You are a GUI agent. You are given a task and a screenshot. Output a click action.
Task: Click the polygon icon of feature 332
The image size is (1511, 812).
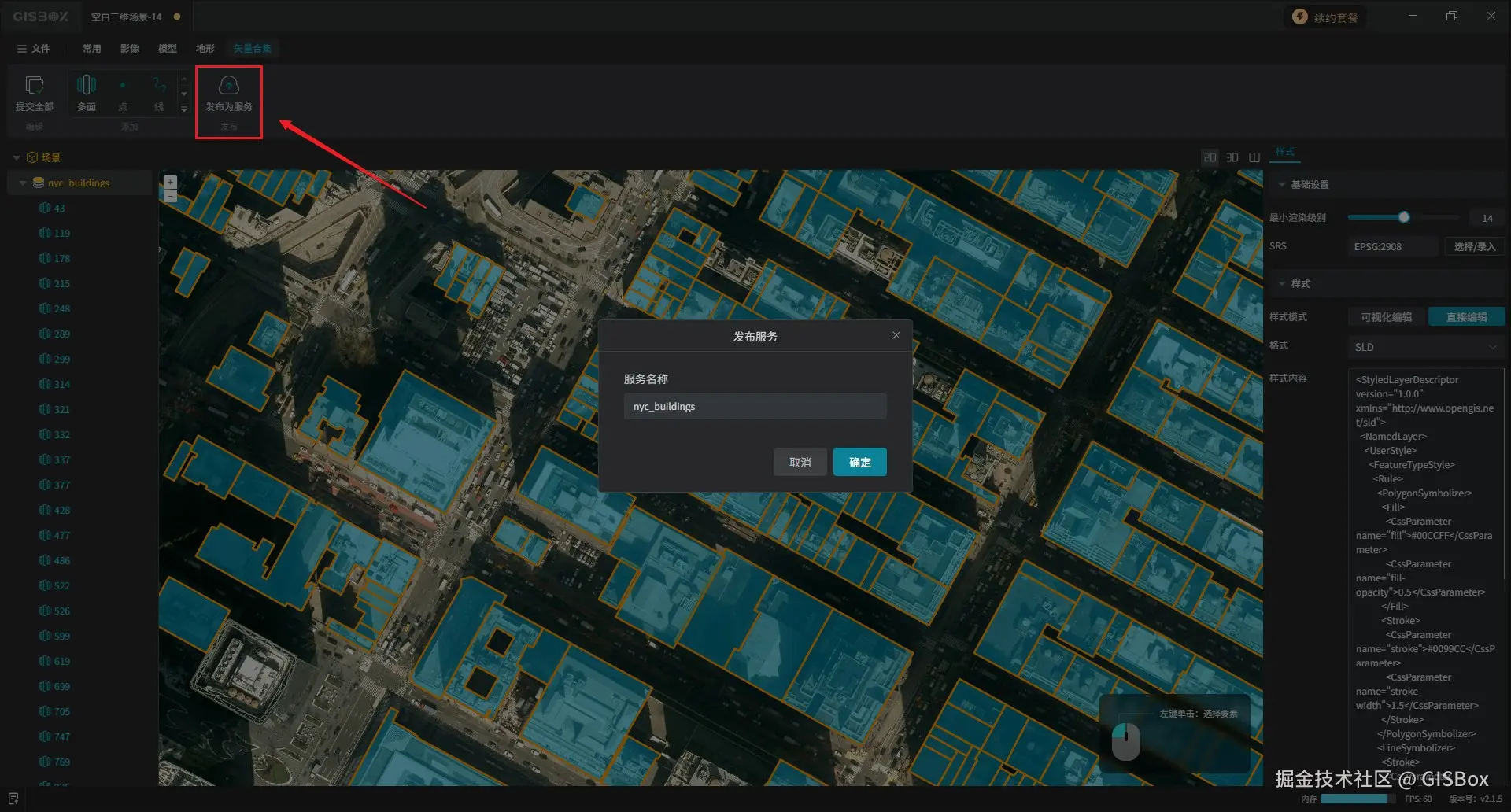tap(45, 434)
